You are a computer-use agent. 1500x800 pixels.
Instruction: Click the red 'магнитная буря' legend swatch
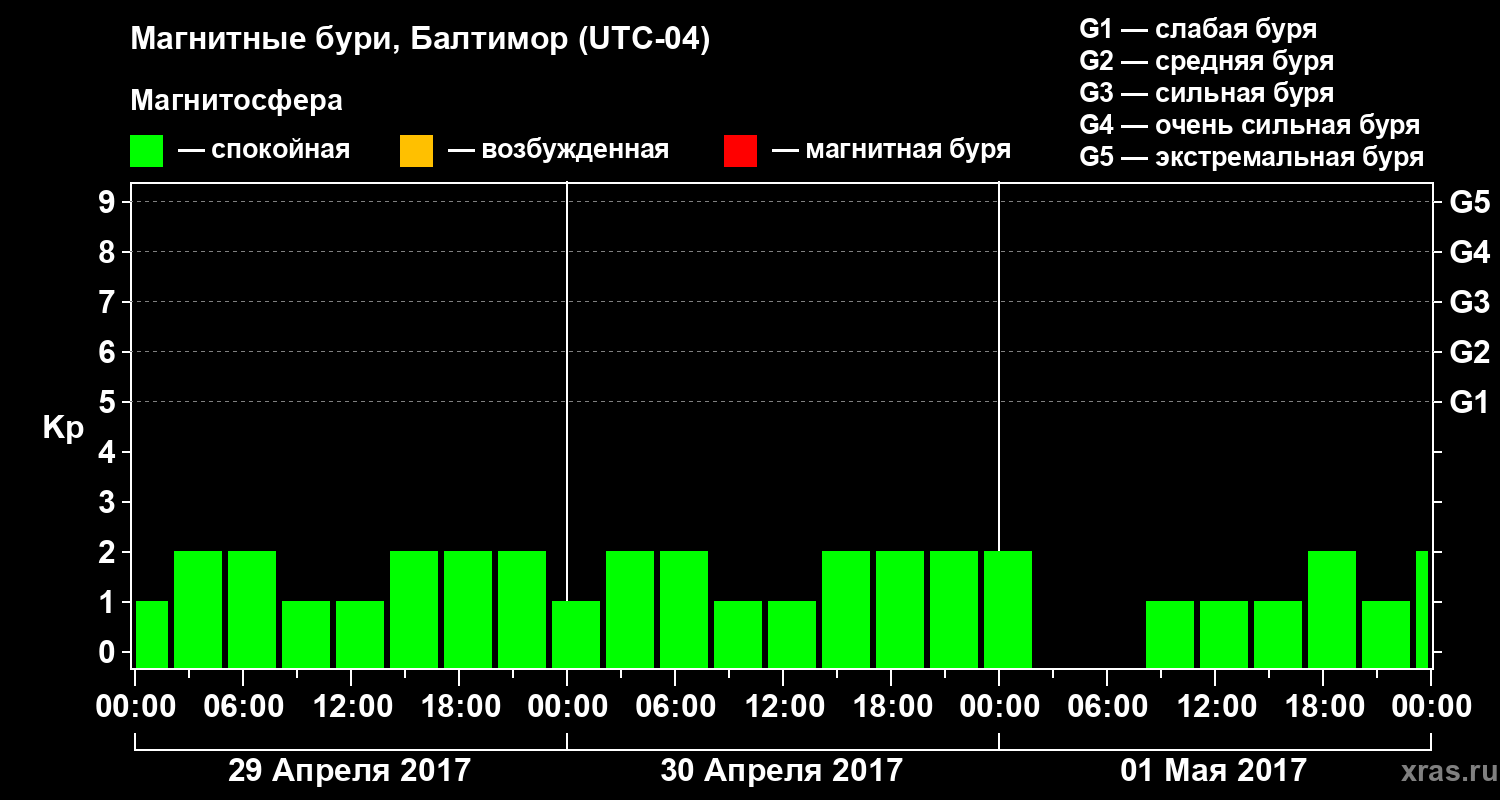coord(740,151)
